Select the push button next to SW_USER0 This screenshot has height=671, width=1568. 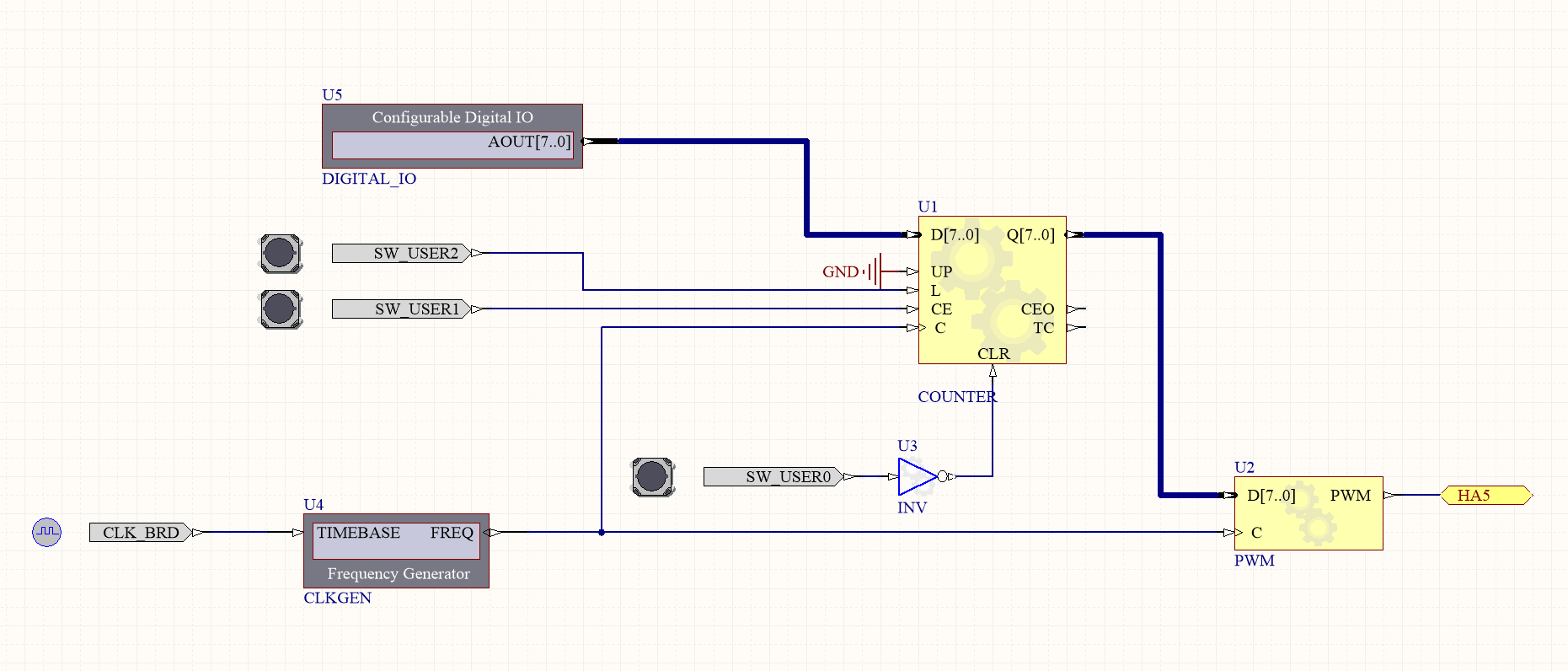point(652,477)
